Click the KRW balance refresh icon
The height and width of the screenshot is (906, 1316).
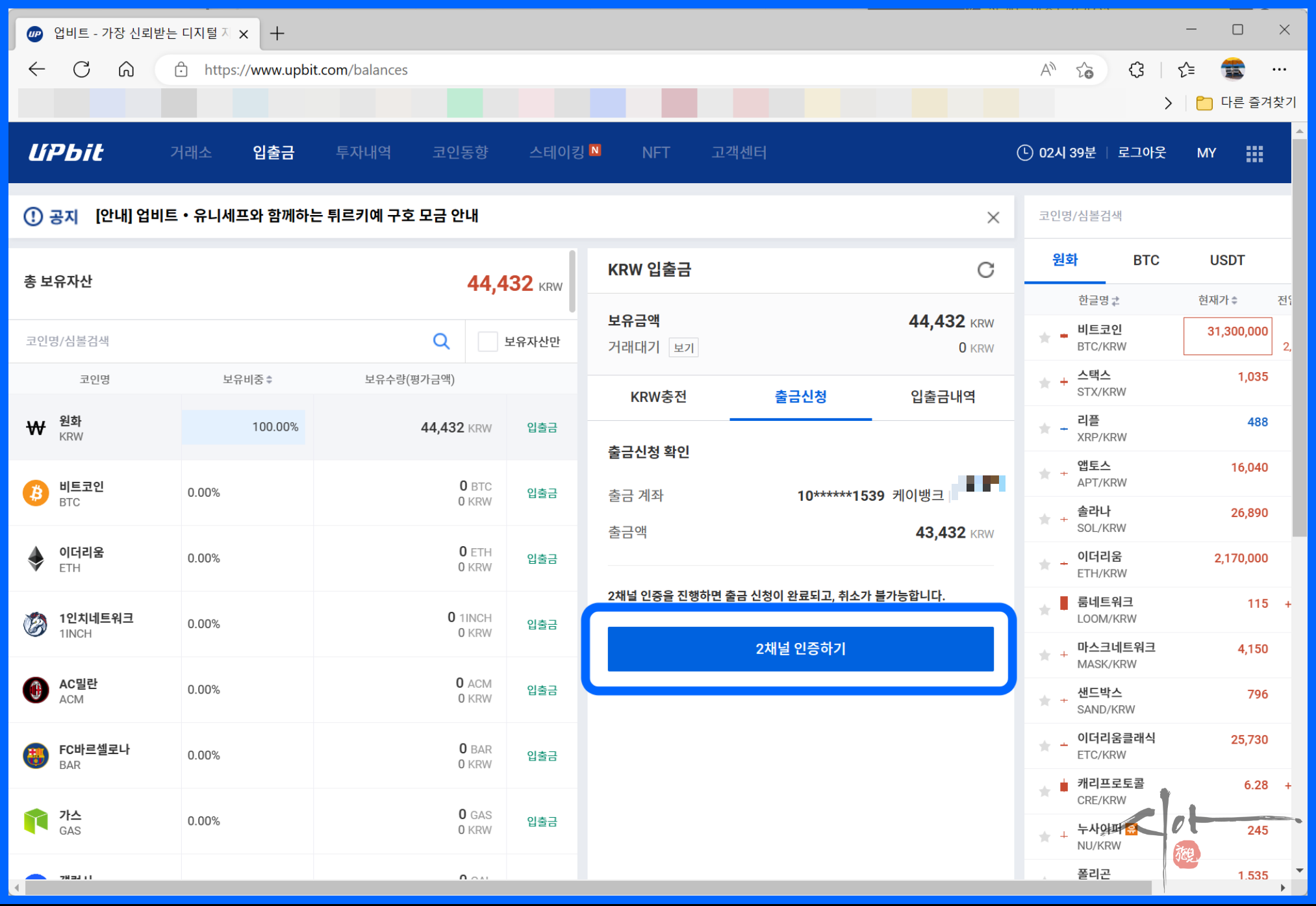[985, 270]
